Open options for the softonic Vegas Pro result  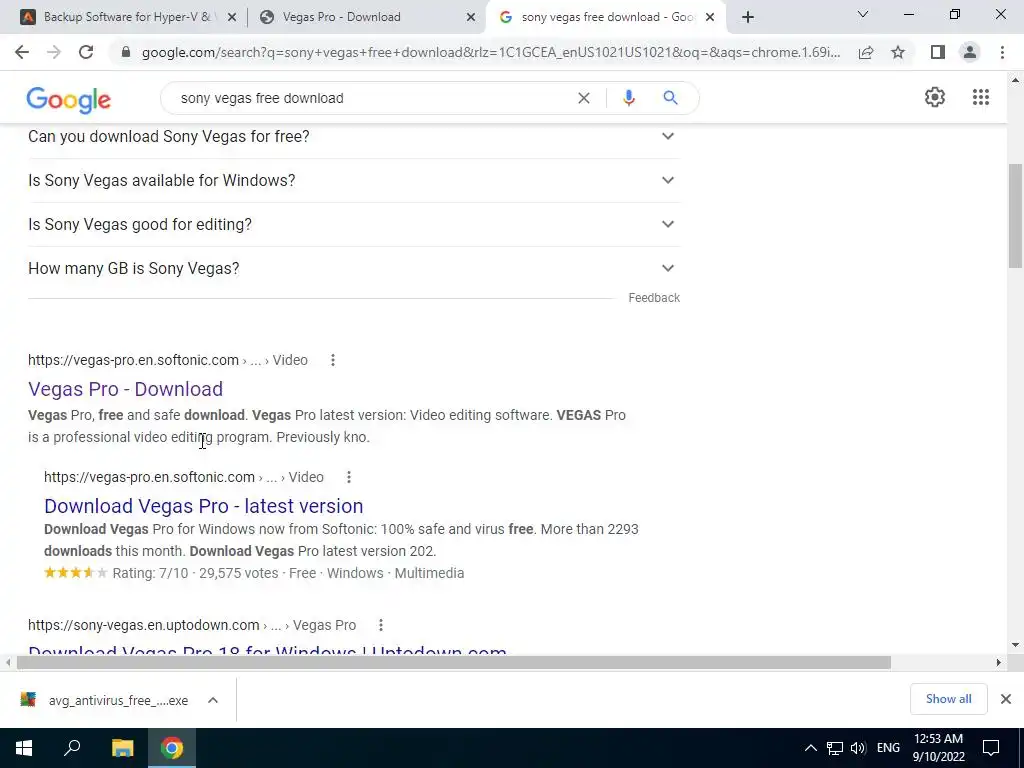coord(332,360)
